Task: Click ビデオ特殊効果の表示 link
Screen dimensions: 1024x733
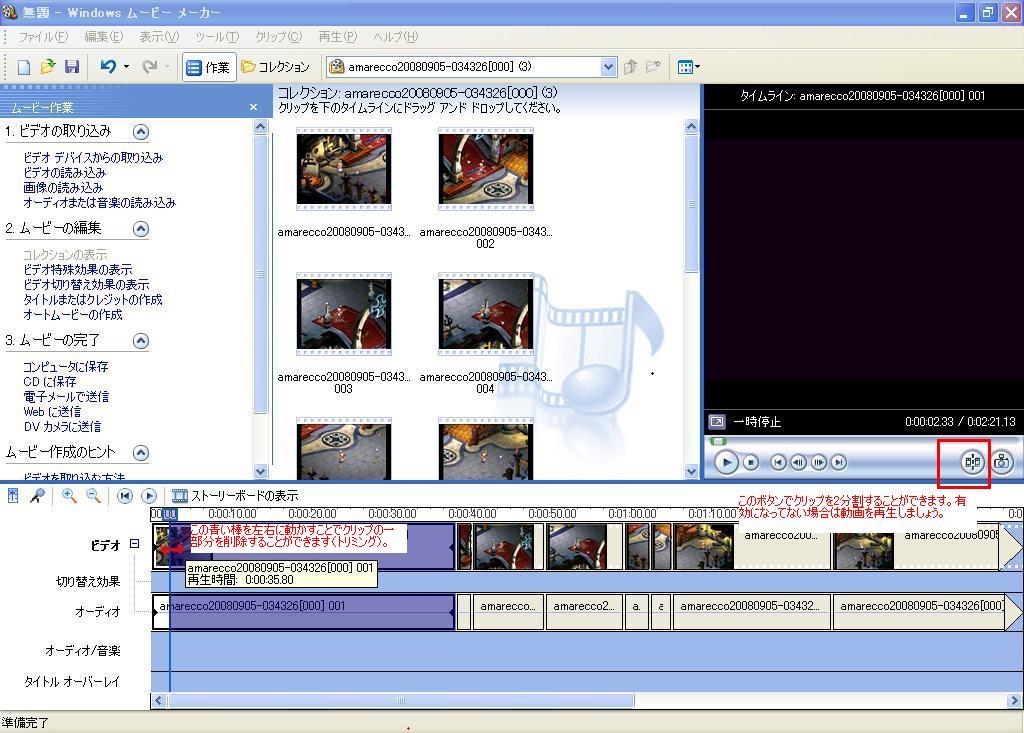Action: point(77,269)
